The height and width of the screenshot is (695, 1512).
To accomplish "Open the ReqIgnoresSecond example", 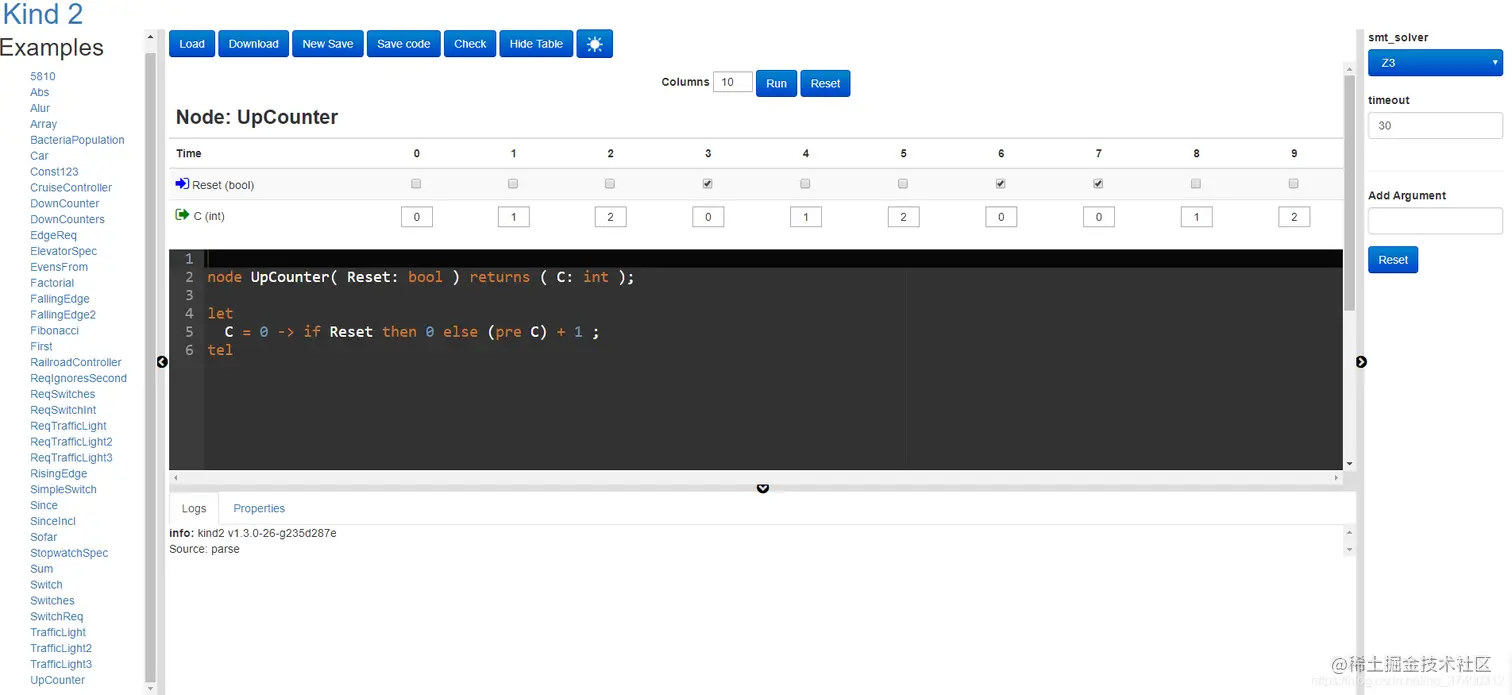I will click(78, 378).
